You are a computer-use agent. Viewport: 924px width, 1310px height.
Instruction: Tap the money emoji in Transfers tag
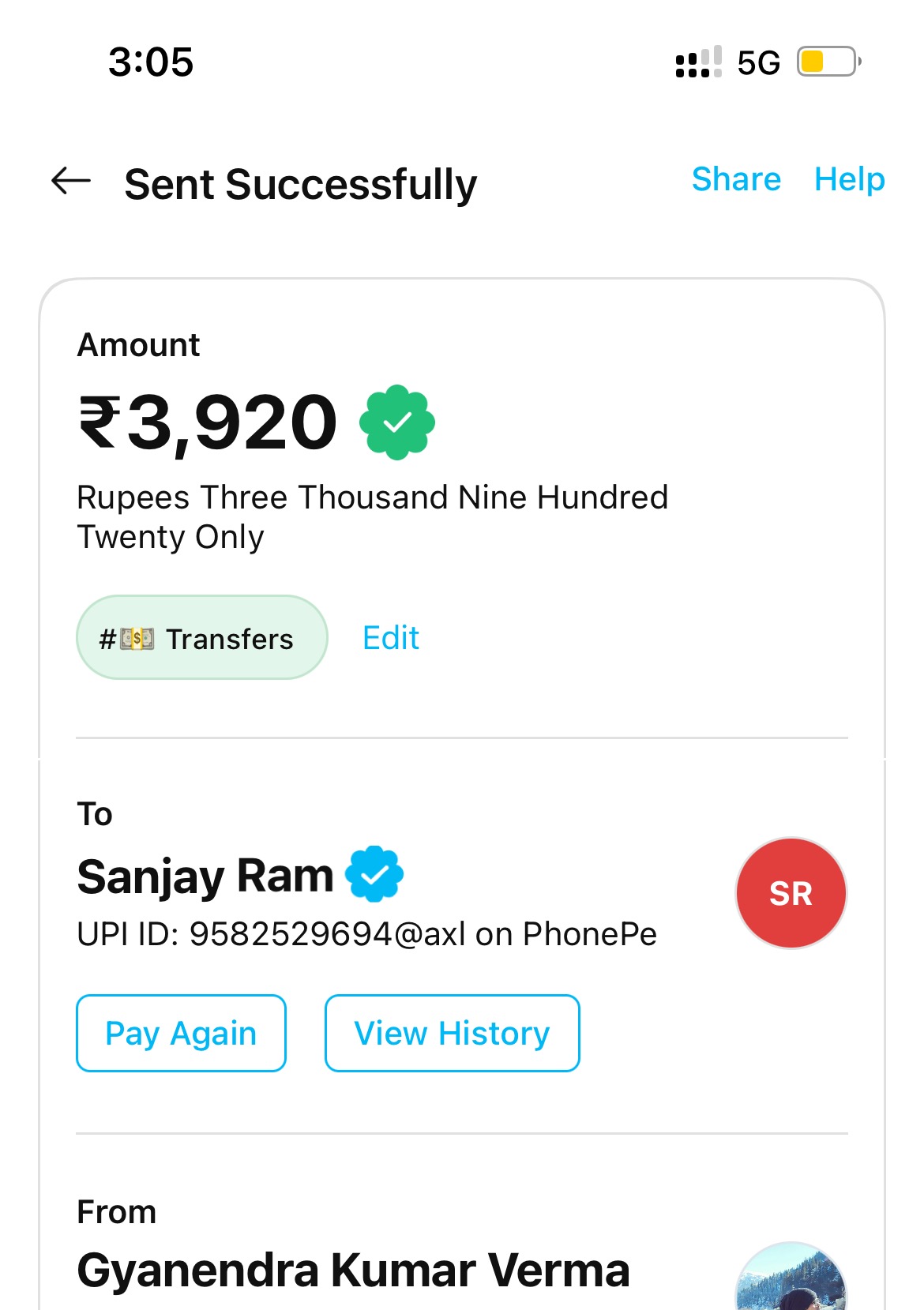[x=137, y=638]
